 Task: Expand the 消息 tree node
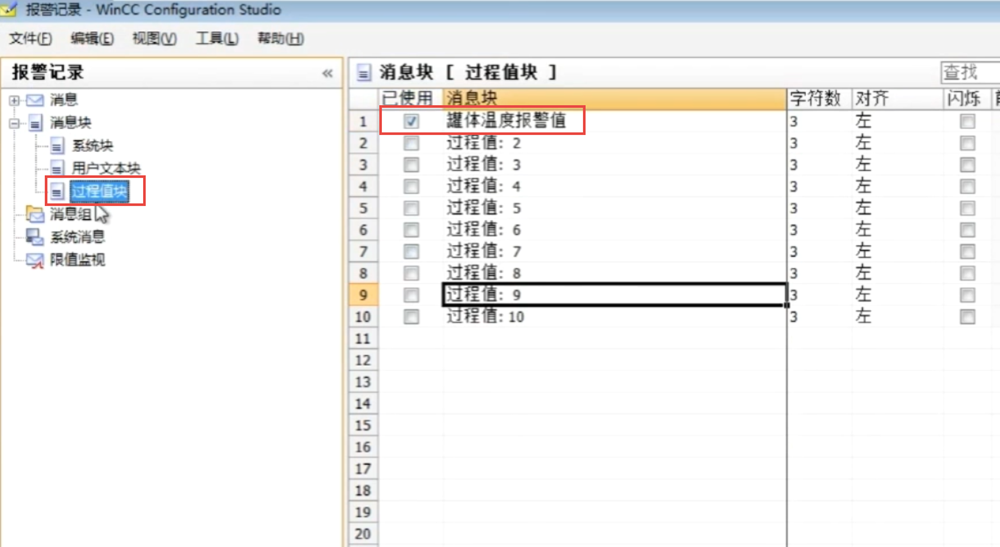(x=14, y=100)
